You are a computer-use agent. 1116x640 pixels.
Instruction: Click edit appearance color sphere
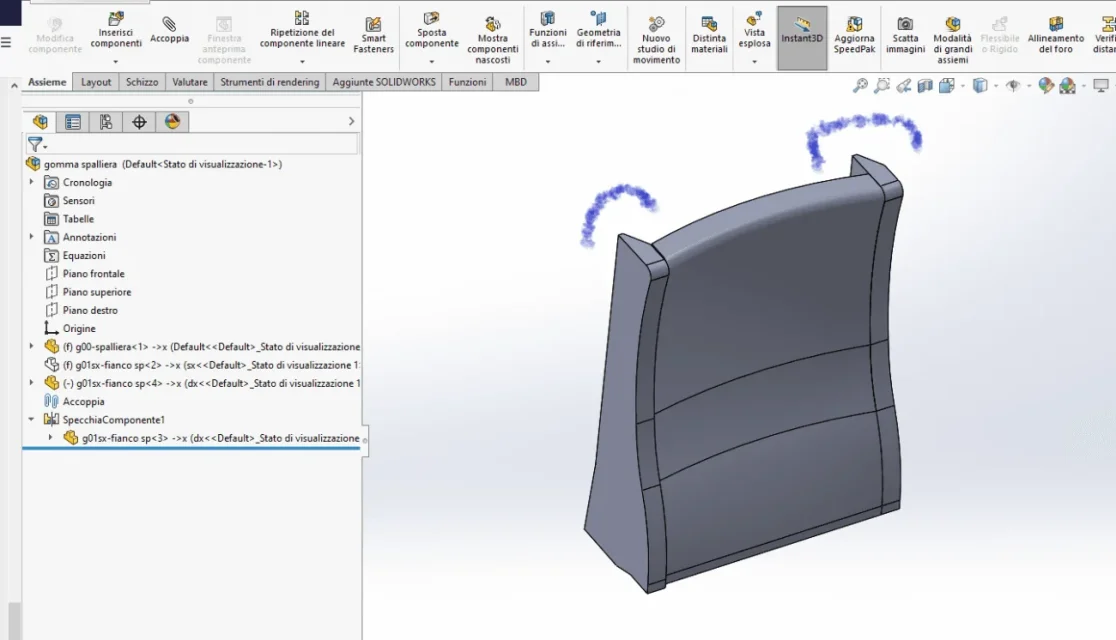click(x=1046, y=86)
